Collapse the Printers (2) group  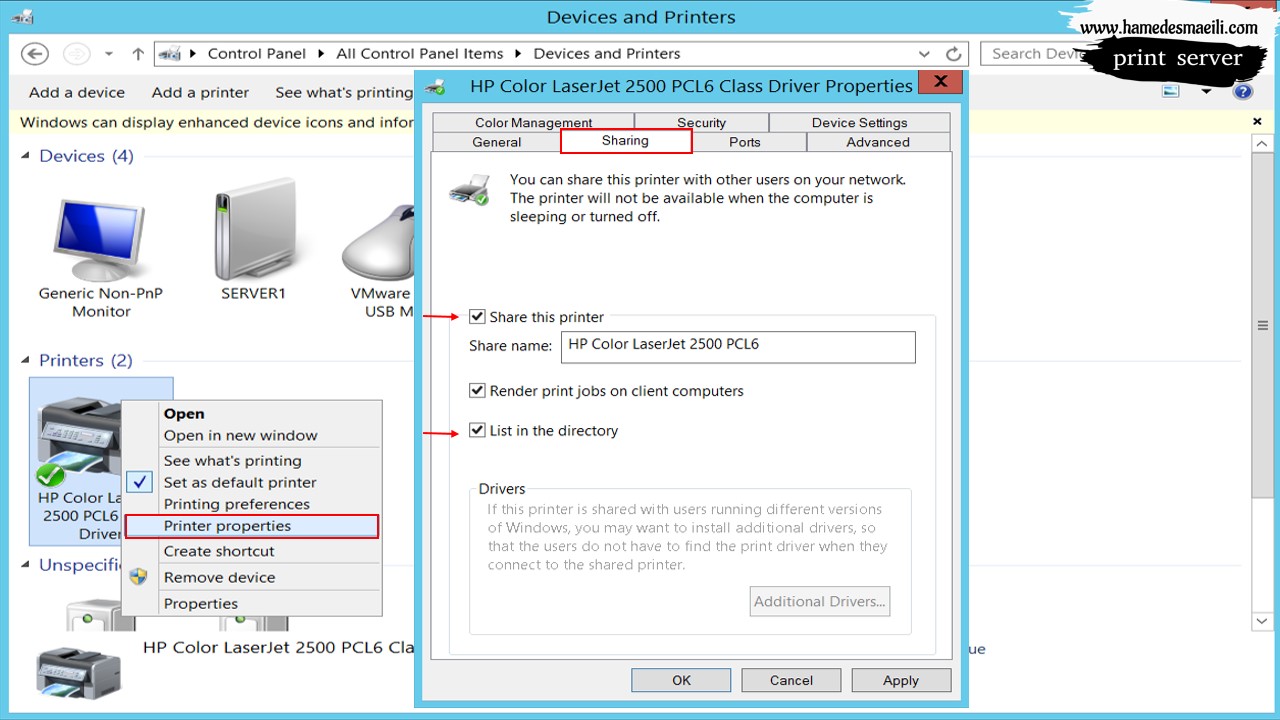[27, 360]
